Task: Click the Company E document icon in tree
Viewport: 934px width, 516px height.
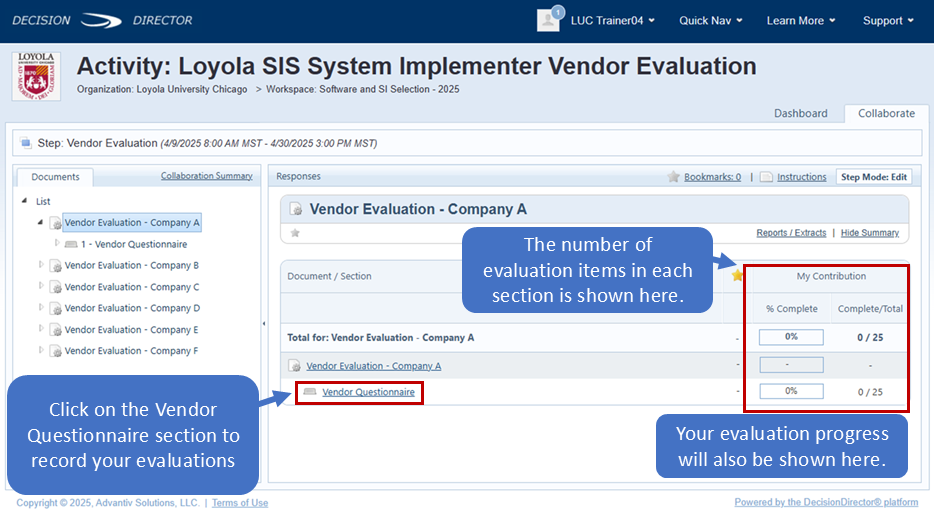Action: [x=55, y=330]
